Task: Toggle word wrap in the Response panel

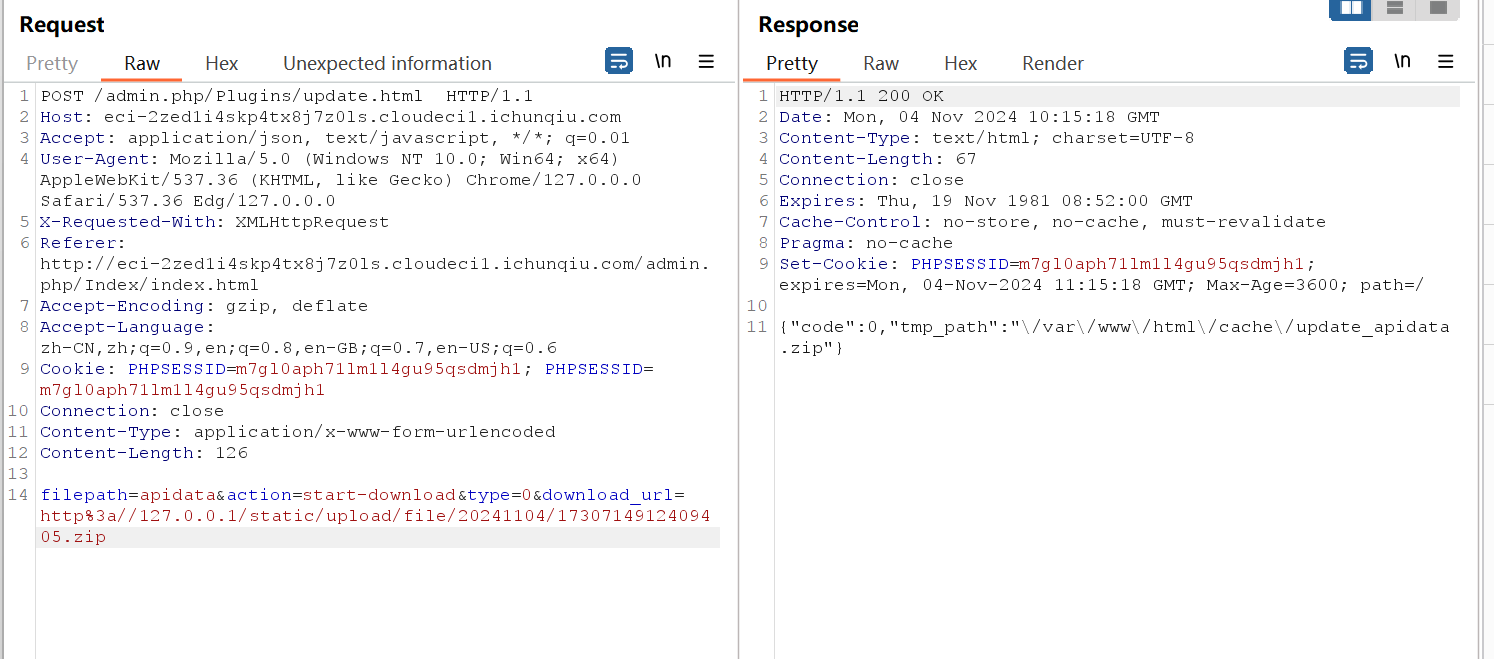Action: point(1358,61)
